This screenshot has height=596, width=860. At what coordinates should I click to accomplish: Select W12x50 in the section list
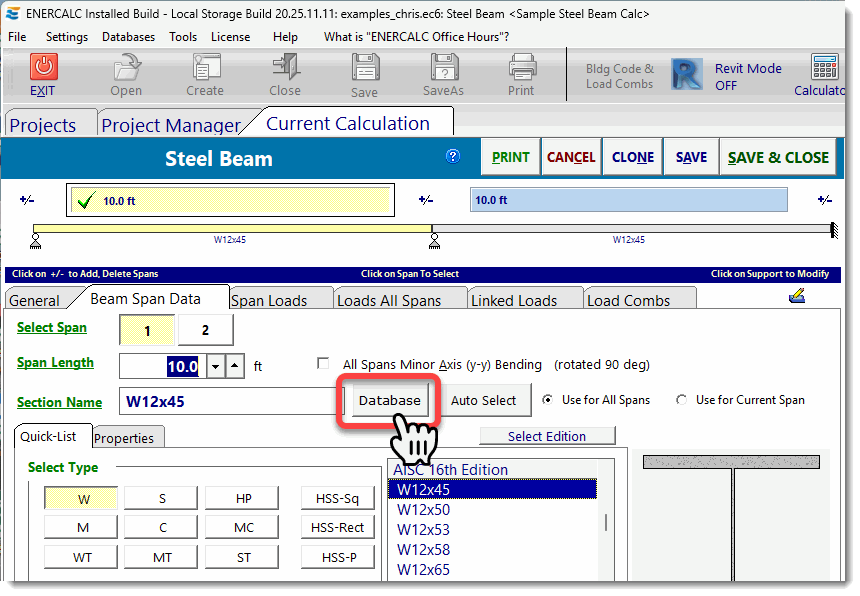point(421,510)
